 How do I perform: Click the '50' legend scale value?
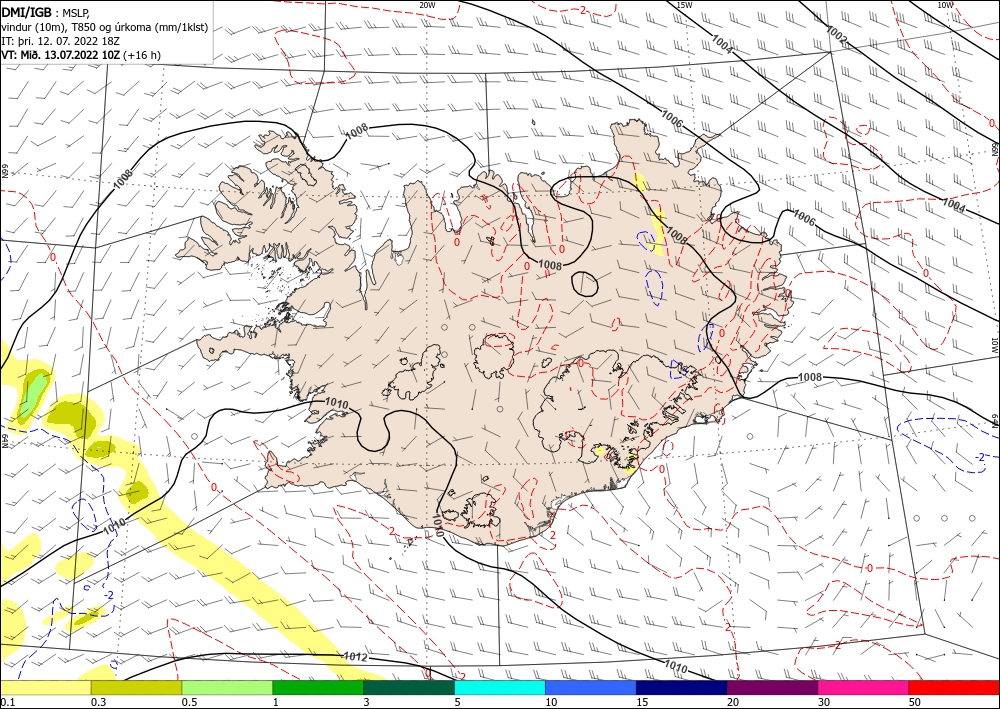(x=915, y=702)
